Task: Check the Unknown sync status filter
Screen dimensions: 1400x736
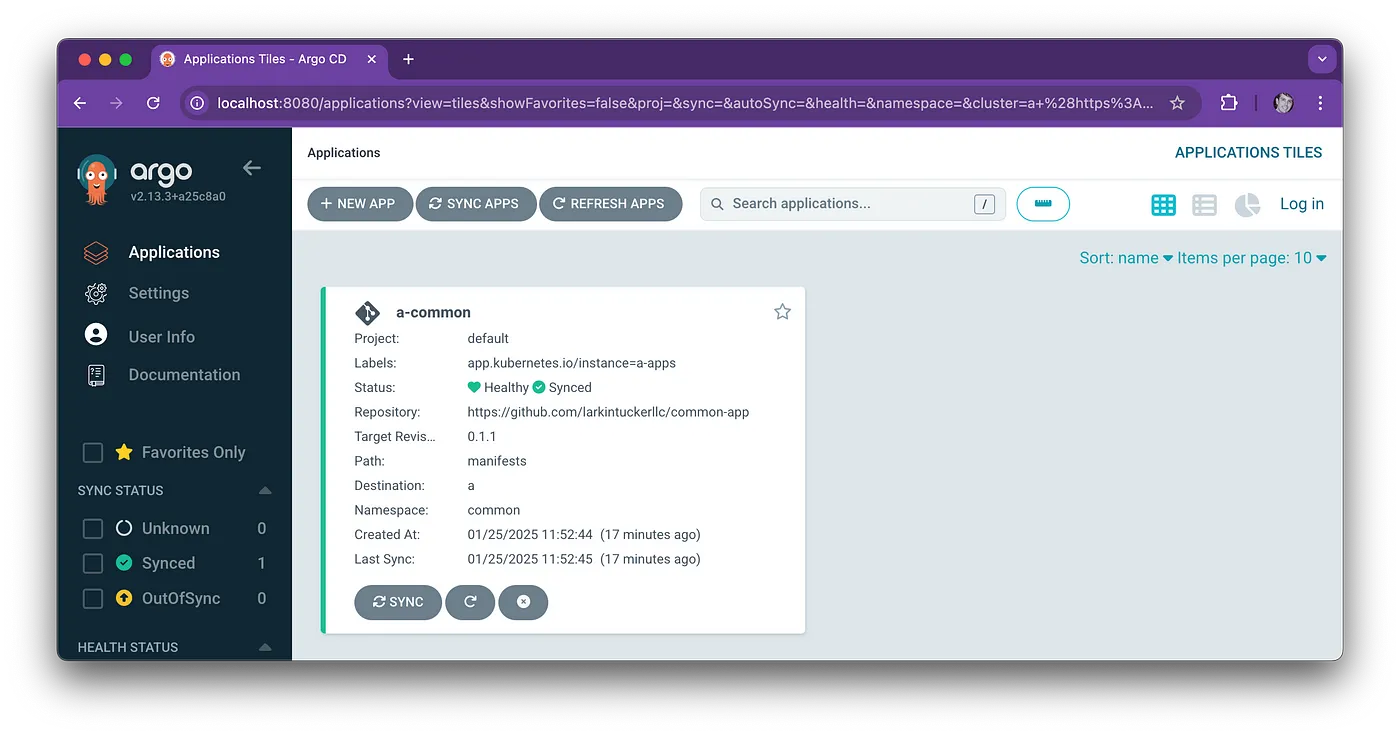Action: (x=93, y=529)
